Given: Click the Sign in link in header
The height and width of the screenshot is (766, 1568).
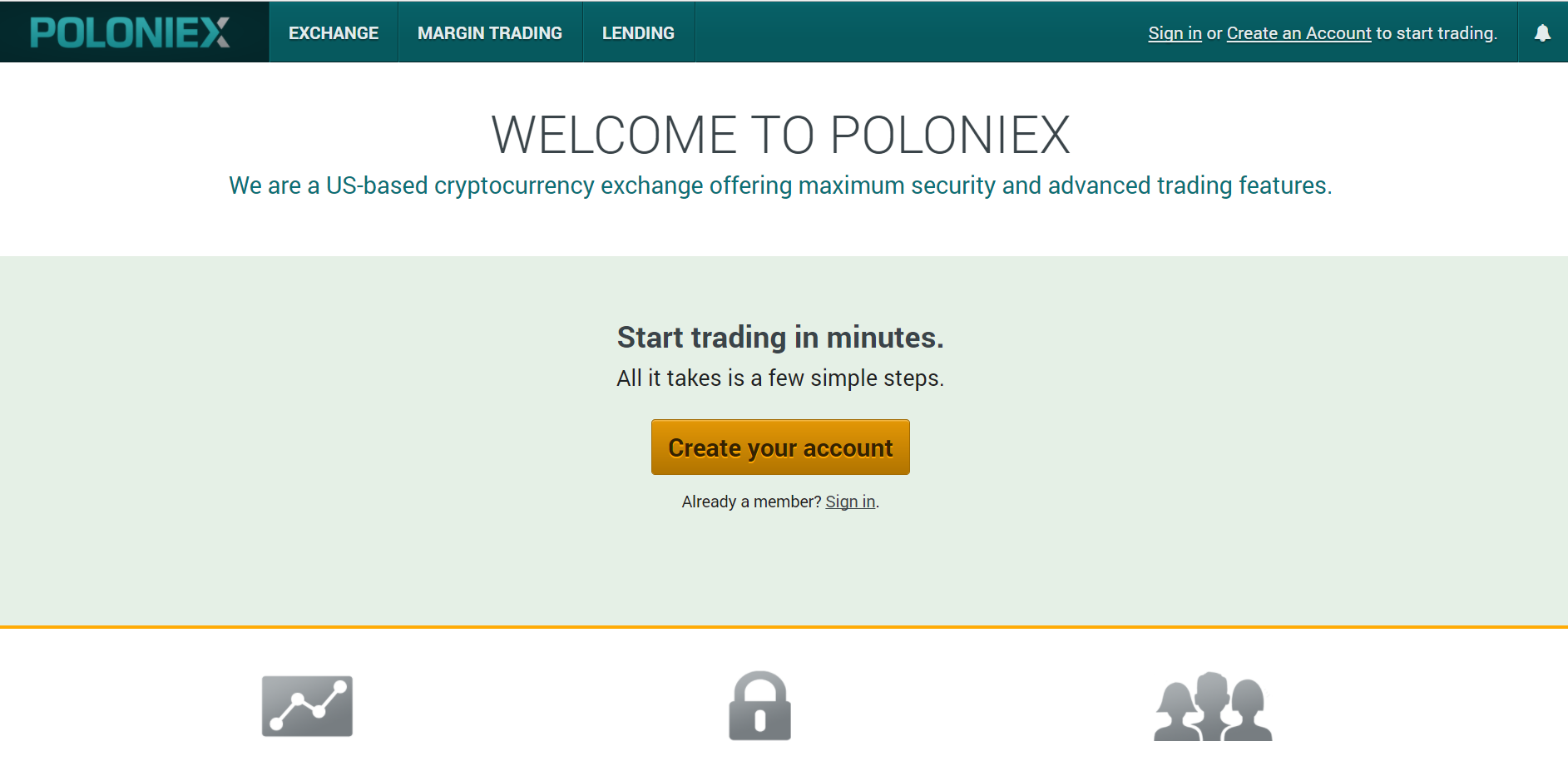Looking at the screenshot, I should pyautogui.click(x=1175, y=33).
